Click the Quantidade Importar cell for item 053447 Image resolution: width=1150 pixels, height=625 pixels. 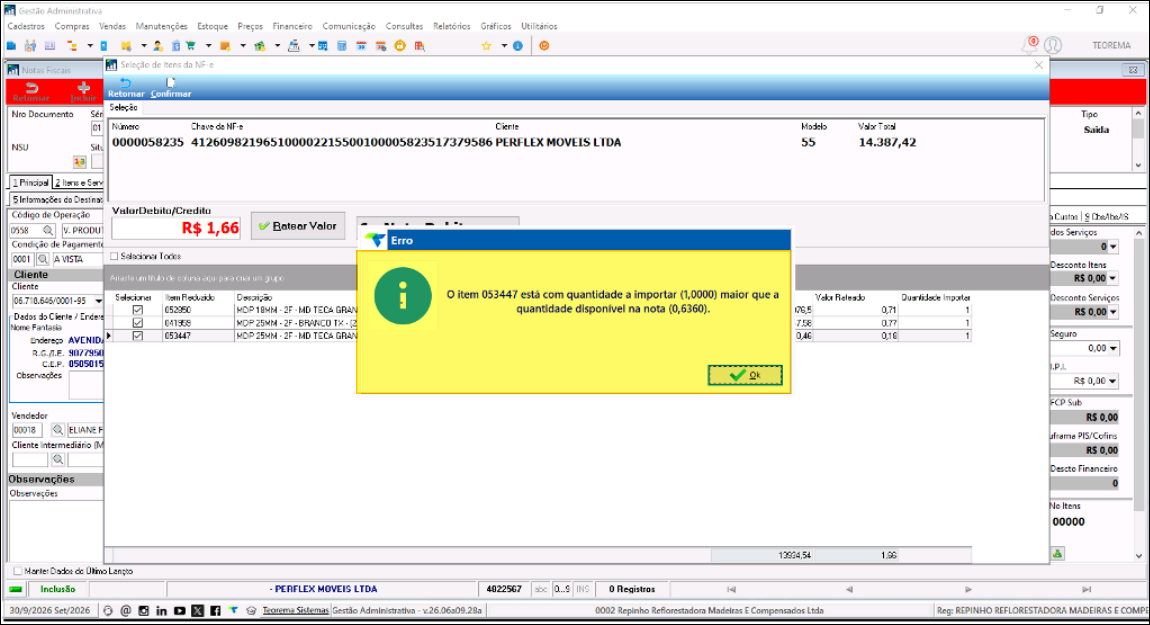point(935,336)
